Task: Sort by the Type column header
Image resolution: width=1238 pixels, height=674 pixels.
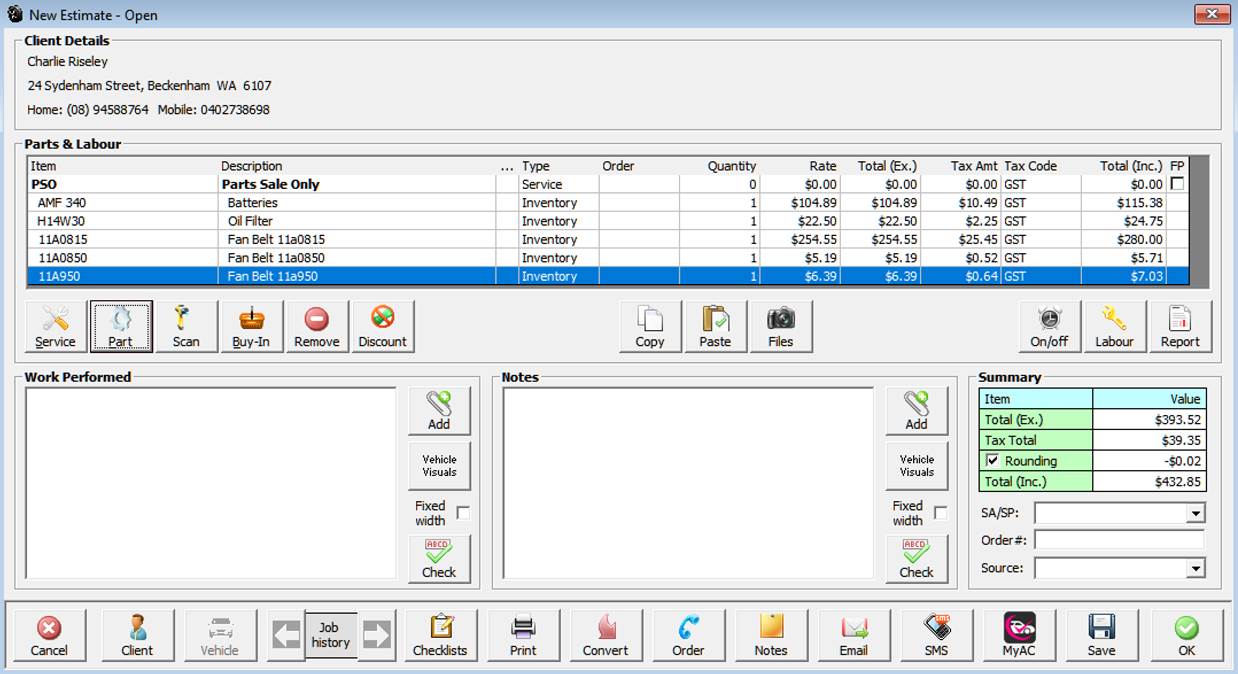Action: coord(559,166)
